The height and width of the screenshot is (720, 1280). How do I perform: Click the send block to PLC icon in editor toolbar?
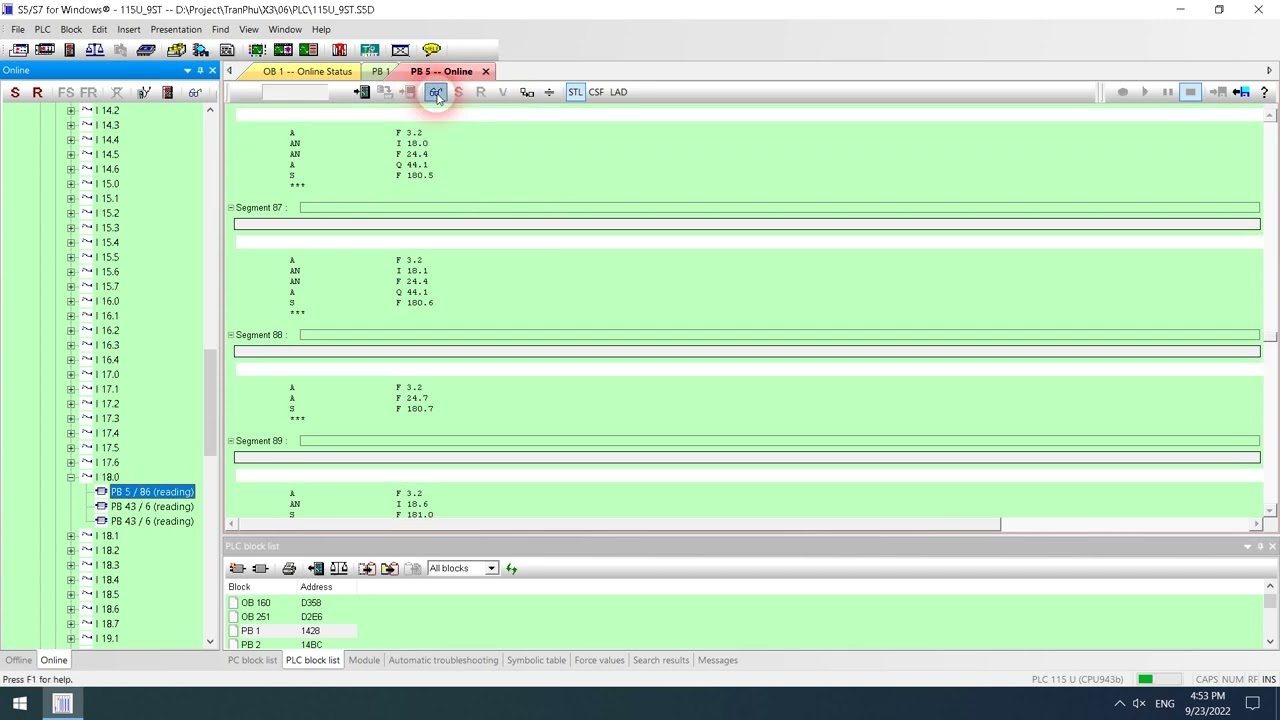coord(362,92)
